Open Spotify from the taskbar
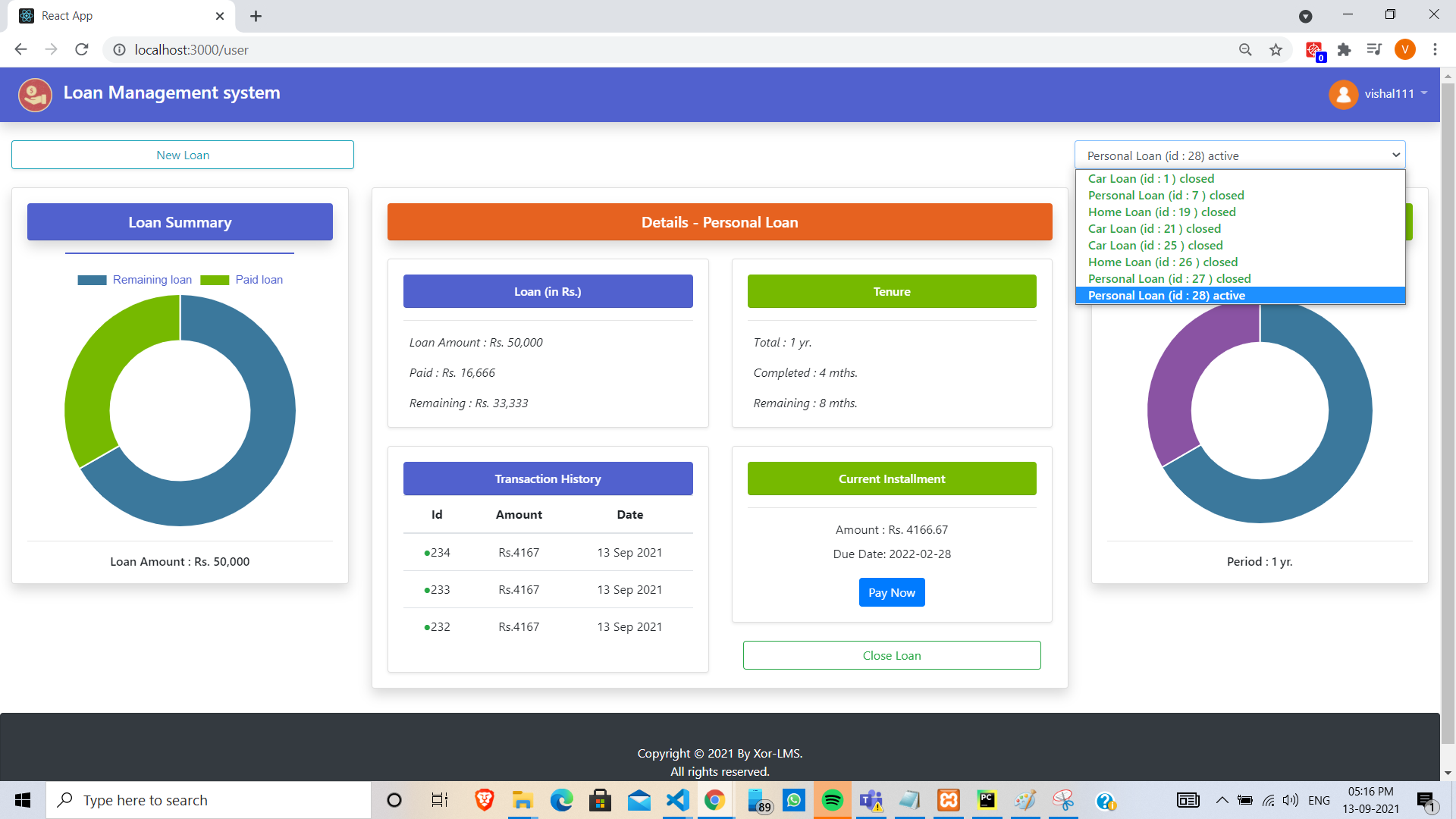Image resolution: width=1456 pixels, height=819 pixels. click(832, 800)
